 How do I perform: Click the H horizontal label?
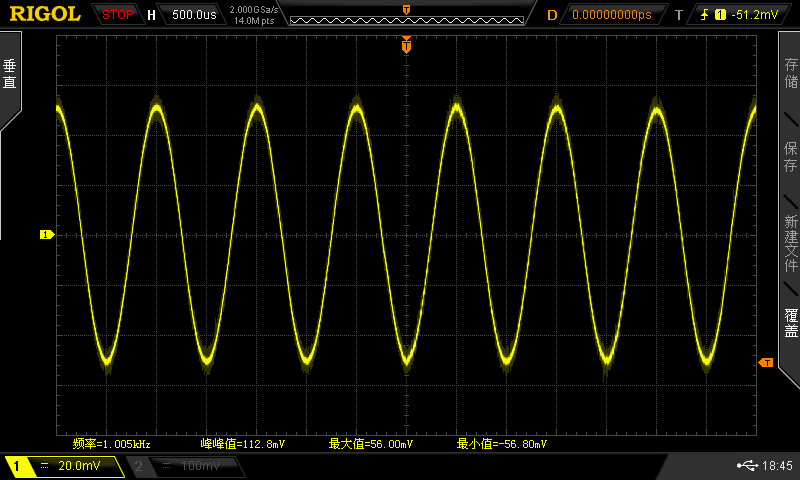click(x=151, y=15)
